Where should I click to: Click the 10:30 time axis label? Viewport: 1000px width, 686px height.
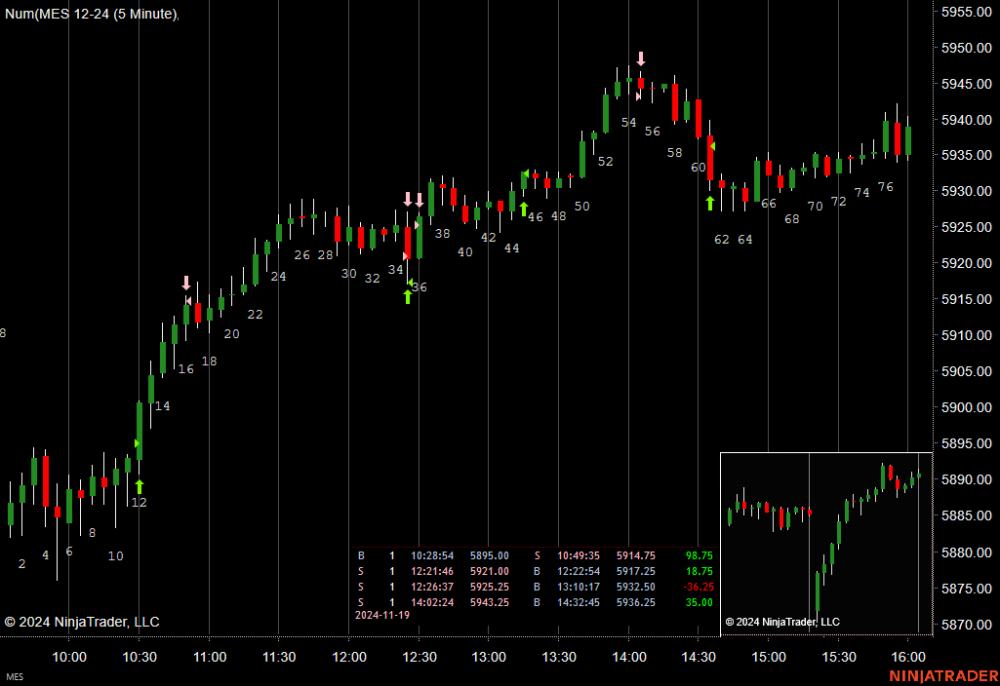tap(139, 657)
